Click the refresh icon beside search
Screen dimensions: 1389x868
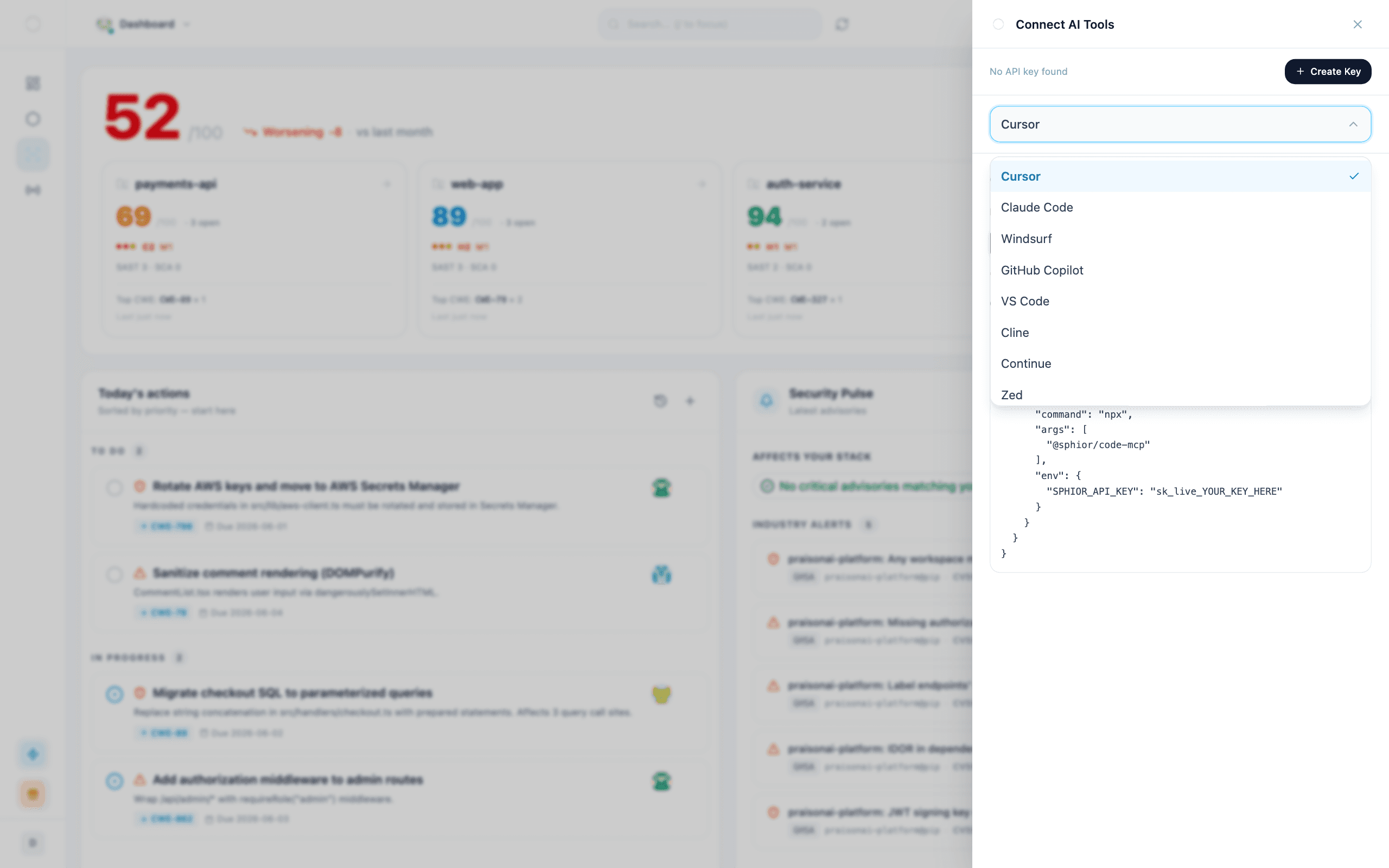[842, 24]
